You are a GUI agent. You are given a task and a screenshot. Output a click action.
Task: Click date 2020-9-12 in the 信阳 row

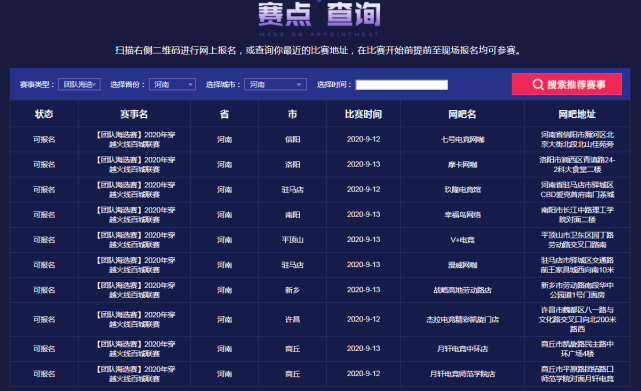(x=363, y=139)
